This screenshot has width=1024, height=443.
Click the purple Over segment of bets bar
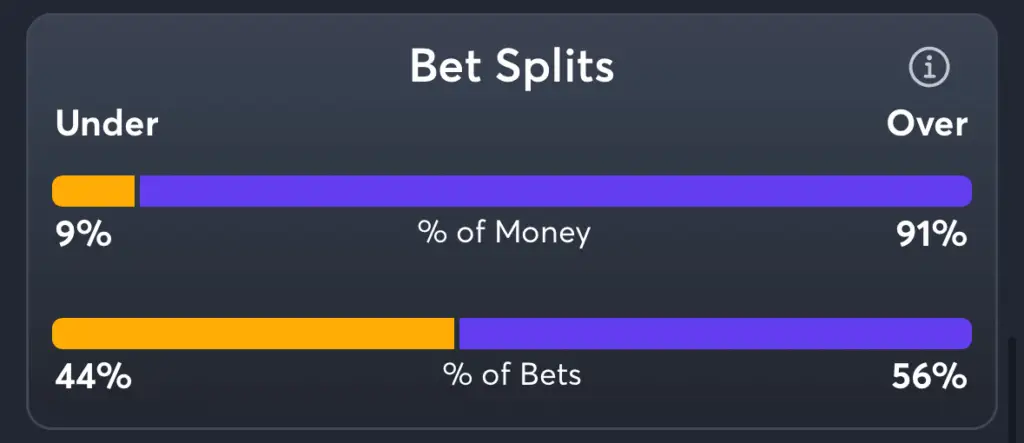(716, 334)
